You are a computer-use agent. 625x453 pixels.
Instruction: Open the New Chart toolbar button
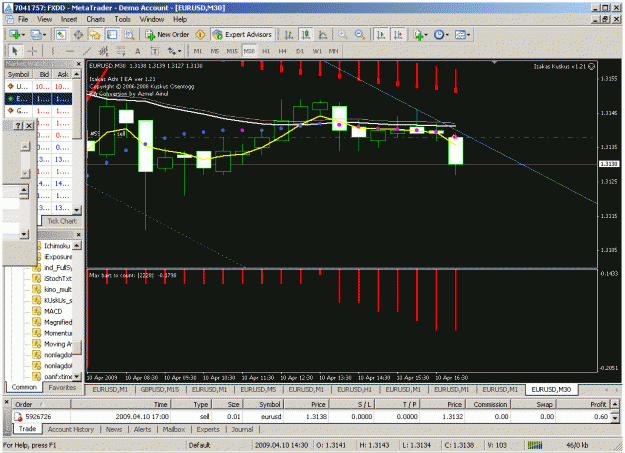click(17, 35)
